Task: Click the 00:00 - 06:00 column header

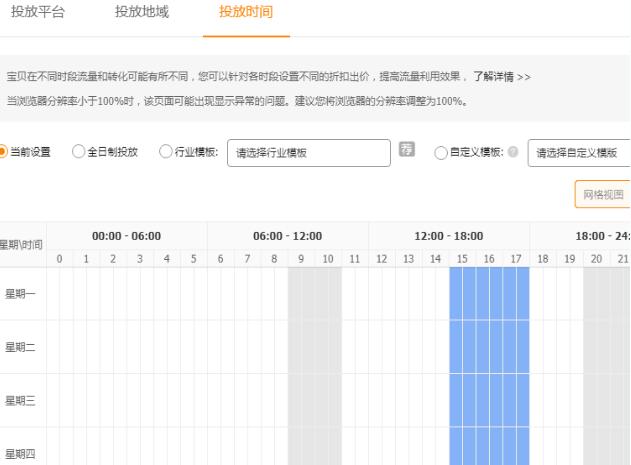Action: [126, 236]
